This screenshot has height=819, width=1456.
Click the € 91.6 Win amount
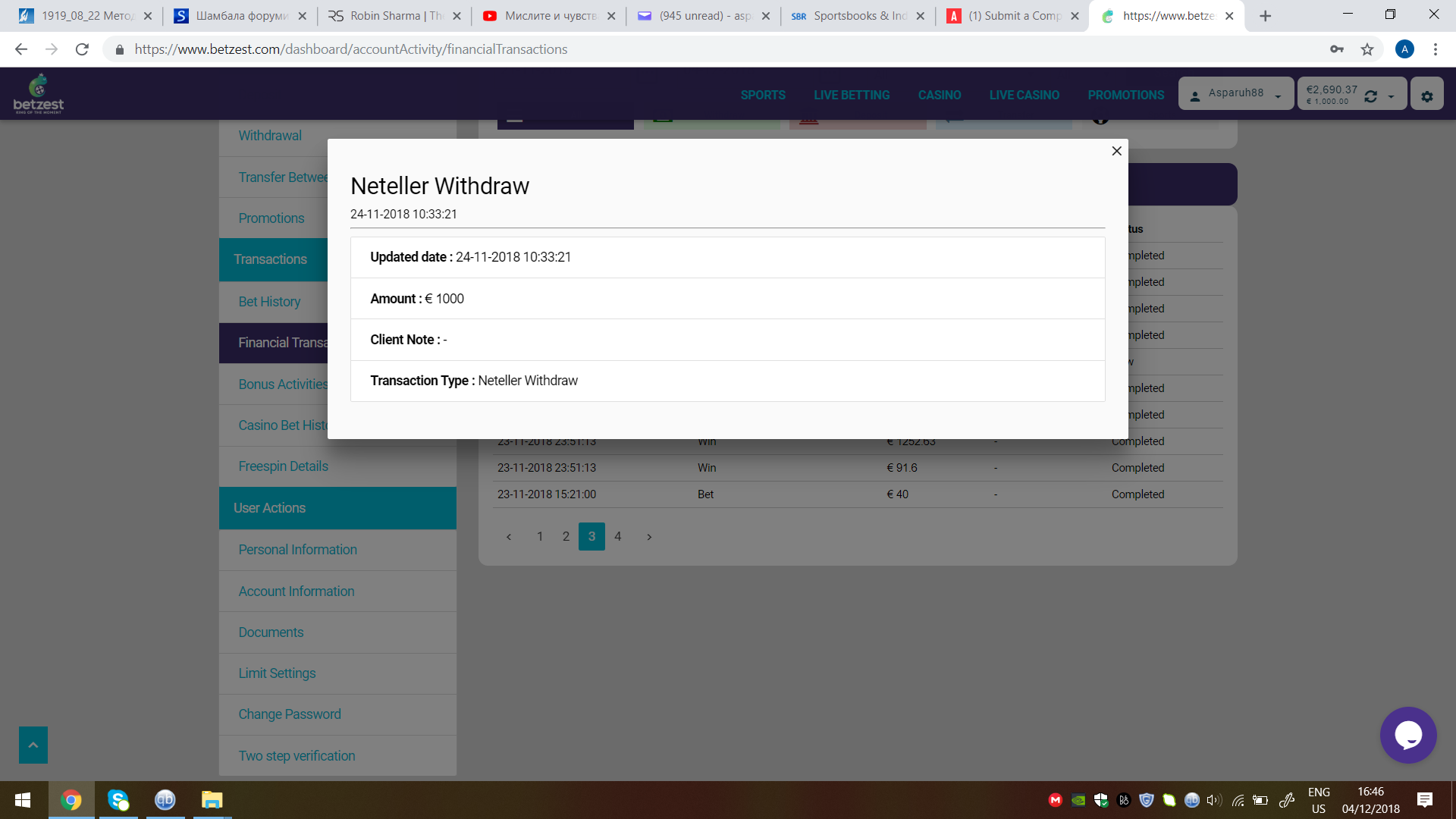click(902, 468)
